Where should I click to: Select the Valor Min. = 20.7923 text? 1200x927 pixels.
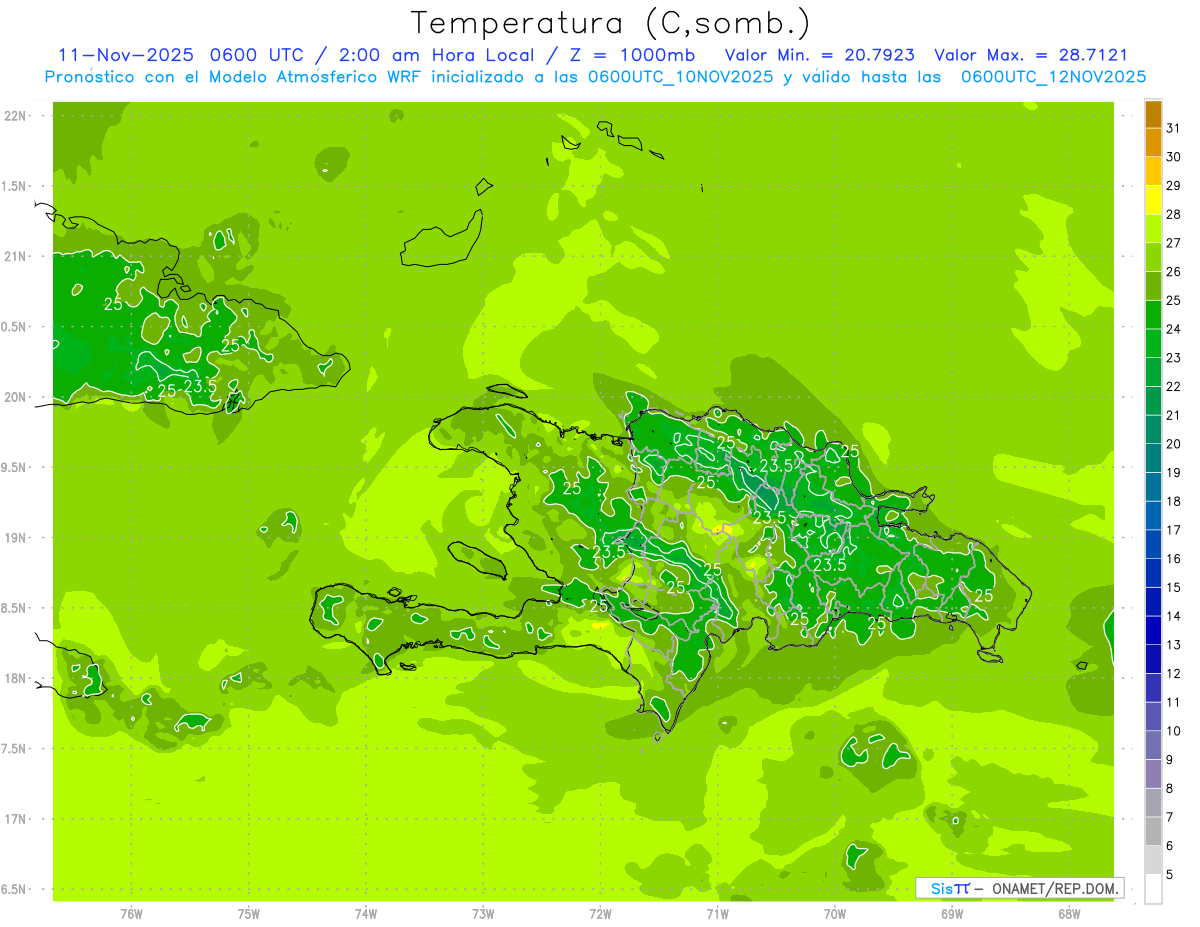click(819, 55)
